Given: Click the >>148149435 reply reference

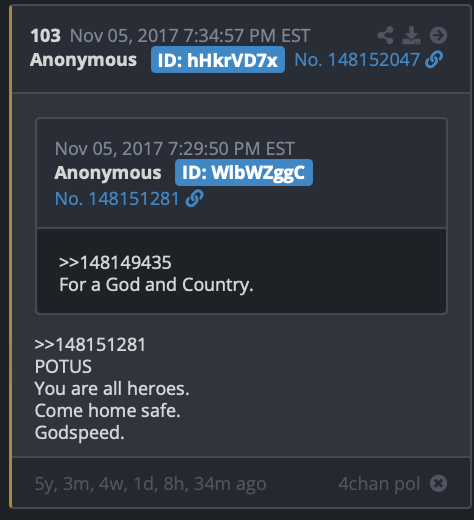Looking at the screenshot, I should point(115,262).
